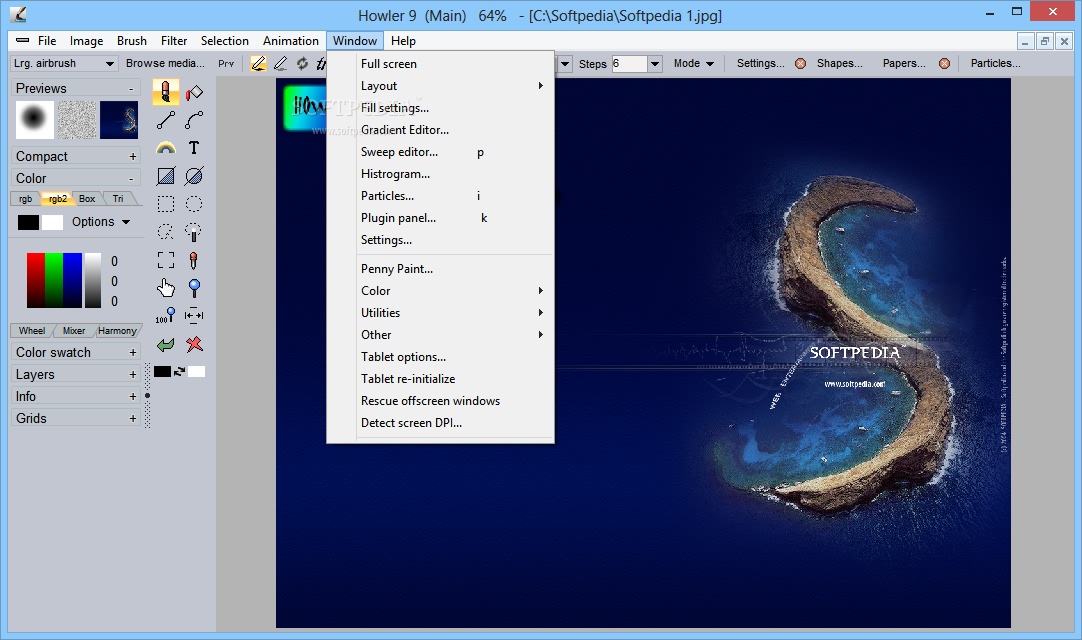Viewport: 1082px width, 640px height.
Task: Click the fit-to-window arrows icon
Action: (194, 316)
